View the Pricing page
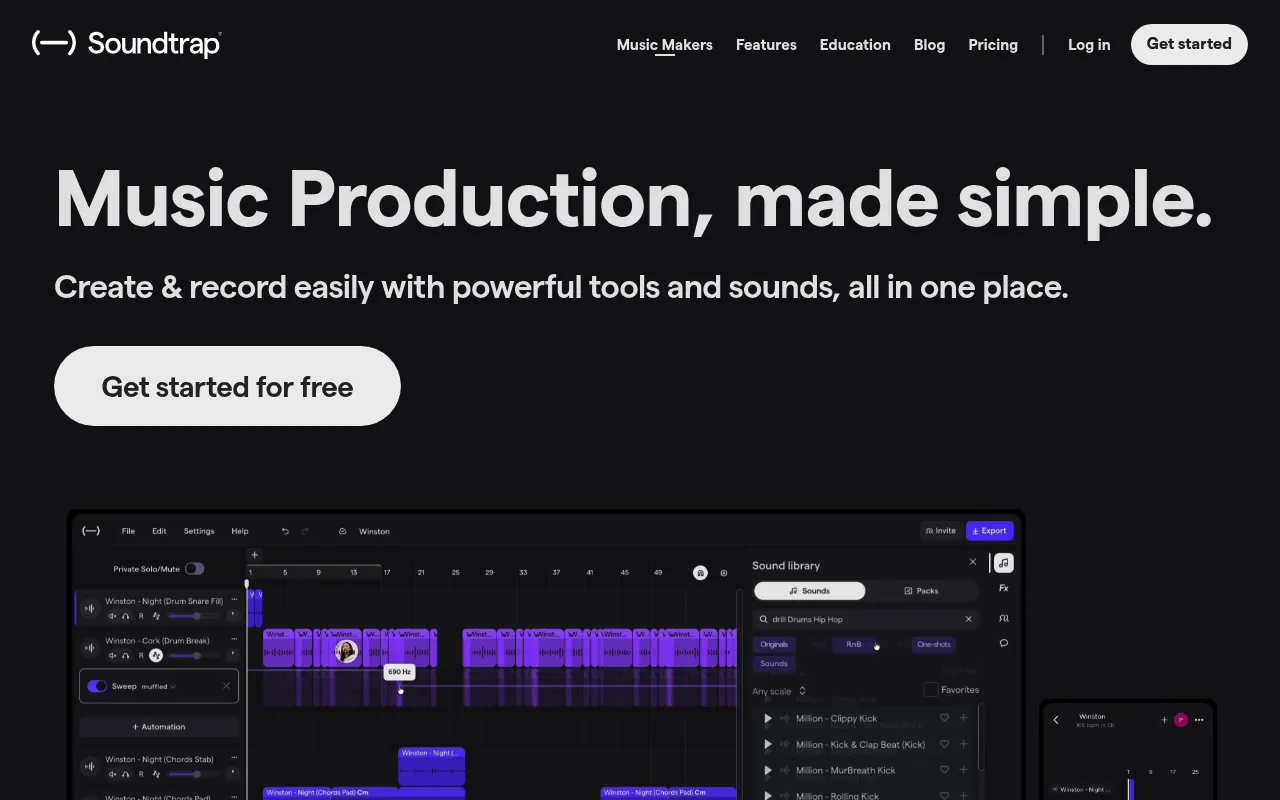This screenshot has height=800, width=1280. tap(993, 45)
